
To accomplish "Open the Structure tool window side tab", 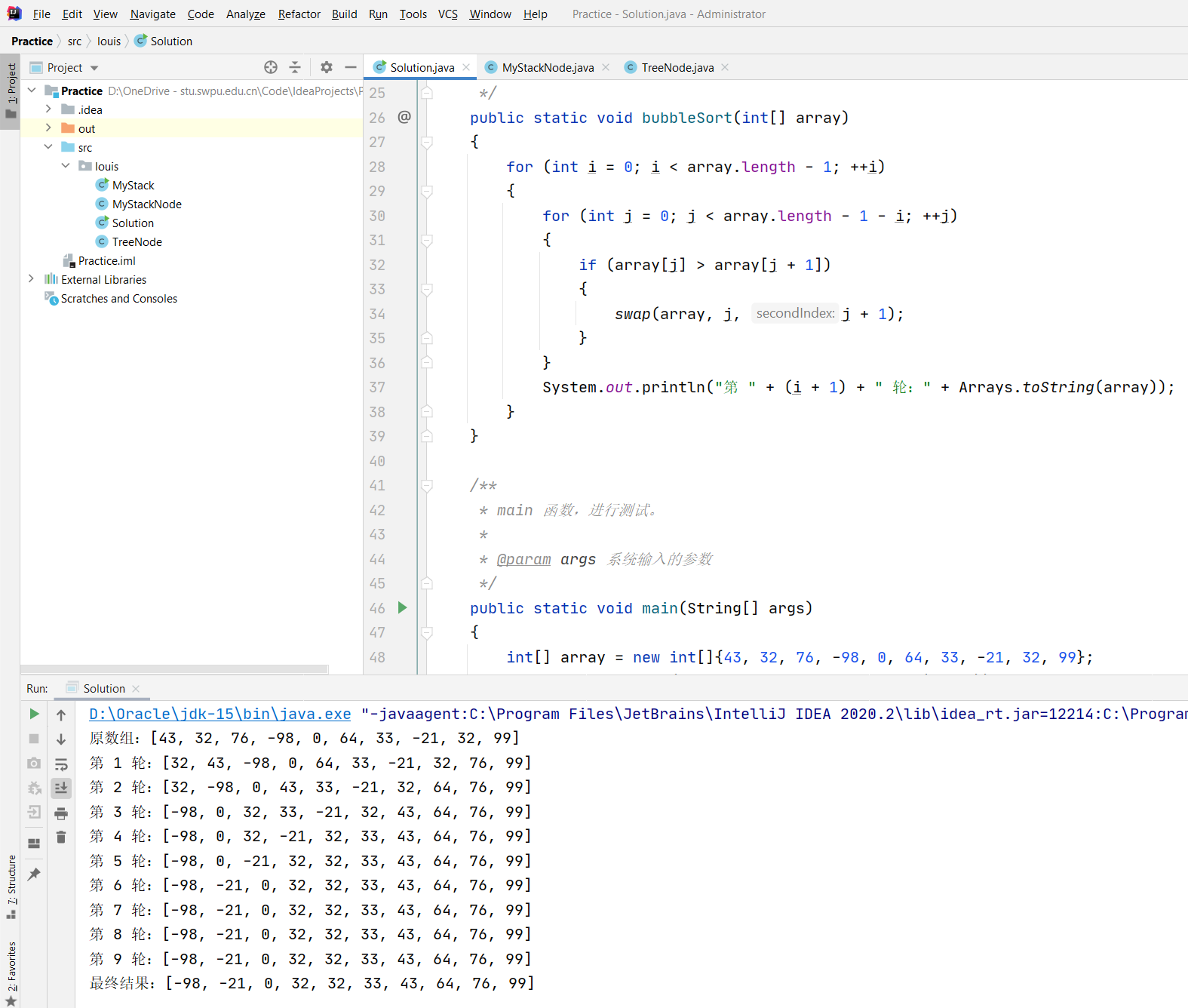I will [x=11, y=886].
